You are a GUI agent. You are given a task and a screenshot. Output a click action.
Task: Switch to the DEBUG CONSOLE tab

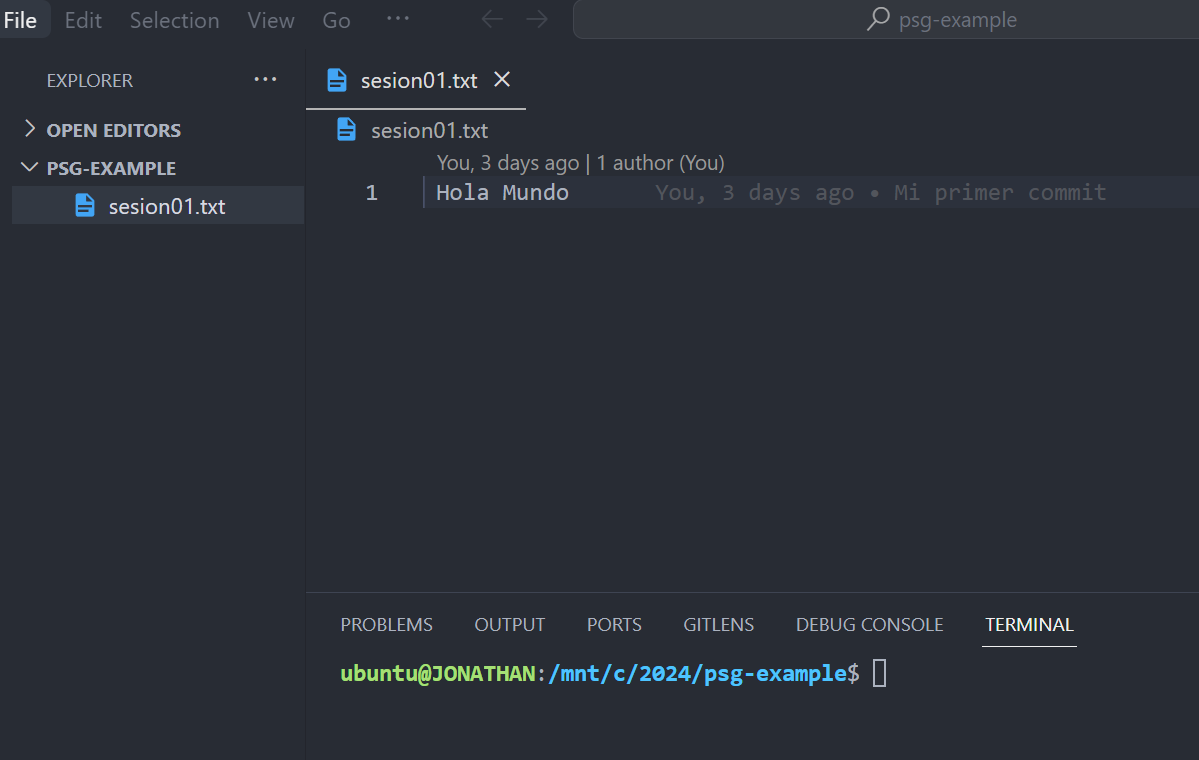tap(869, 624)
